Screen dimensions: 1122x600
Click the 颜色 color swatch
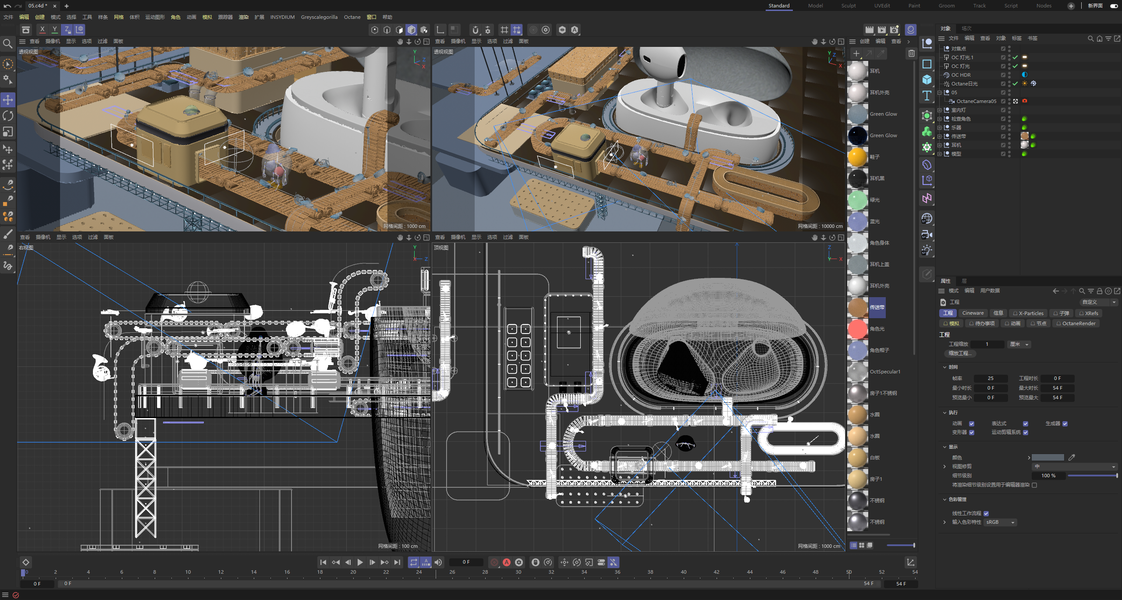coord(1048,458)
